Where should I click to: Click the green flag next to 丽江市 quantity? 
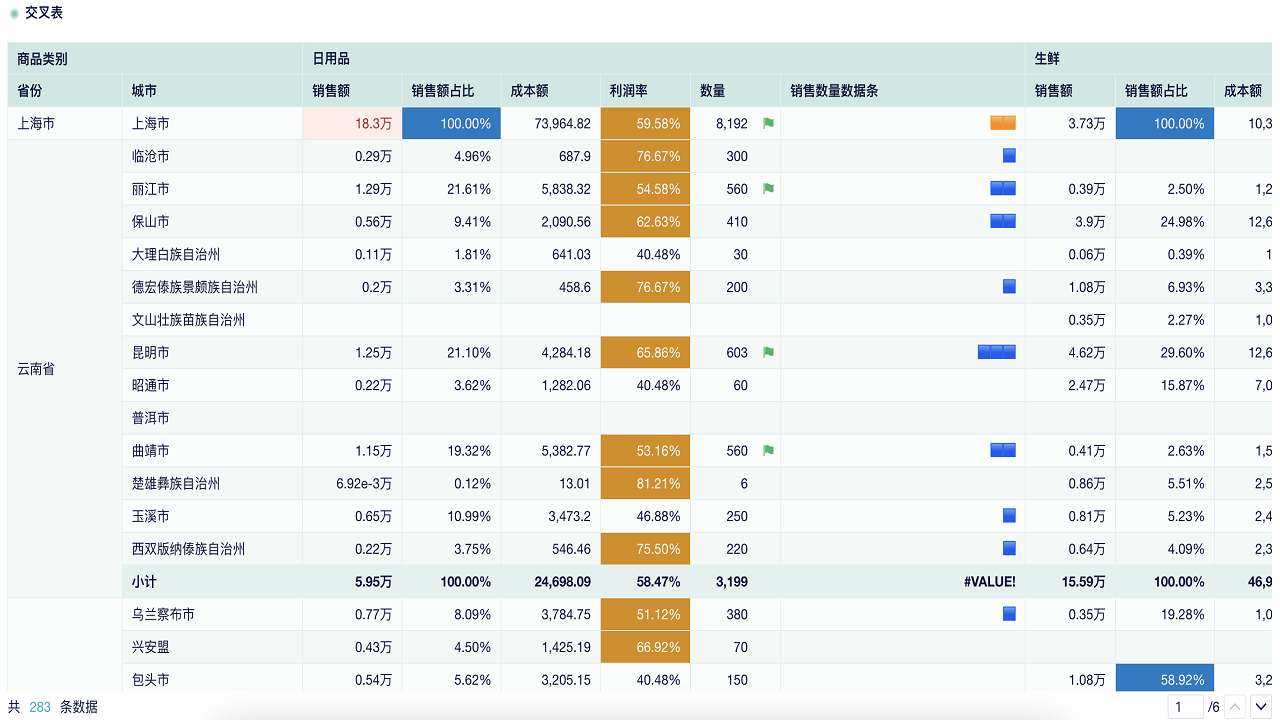click(766, 188)
